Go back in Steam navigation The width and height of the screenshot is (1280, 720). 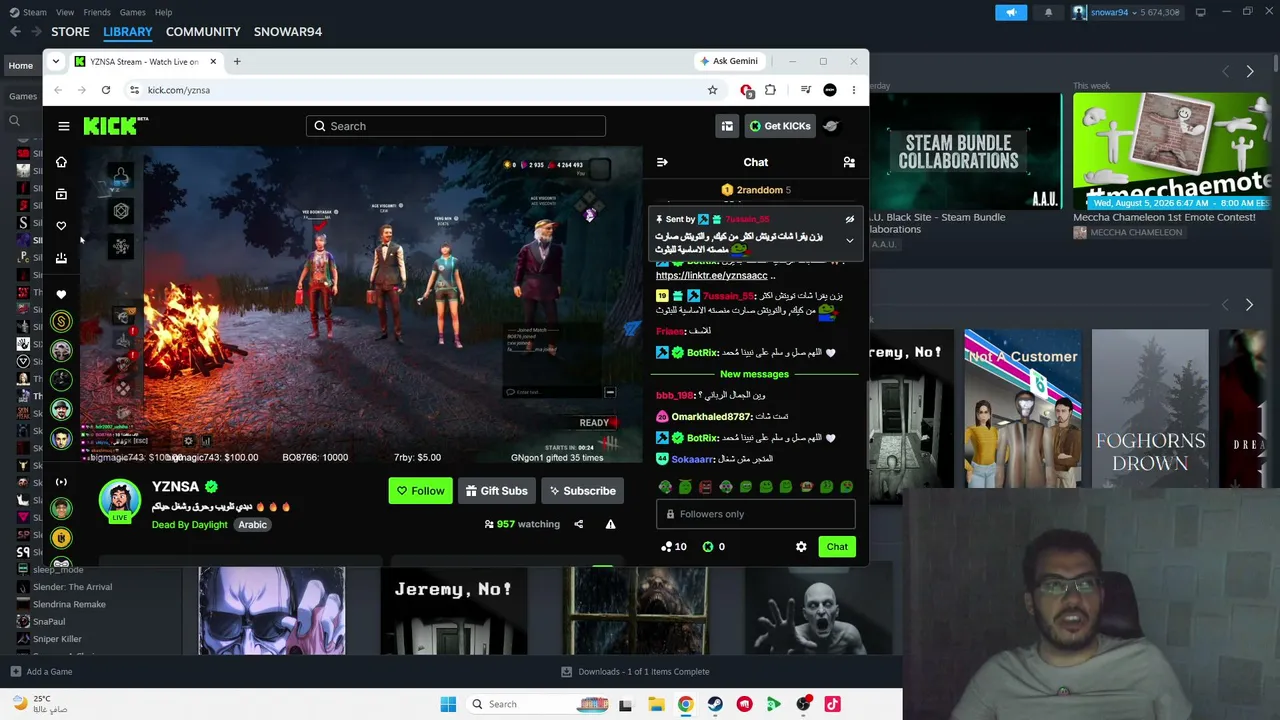click(15, 32)
